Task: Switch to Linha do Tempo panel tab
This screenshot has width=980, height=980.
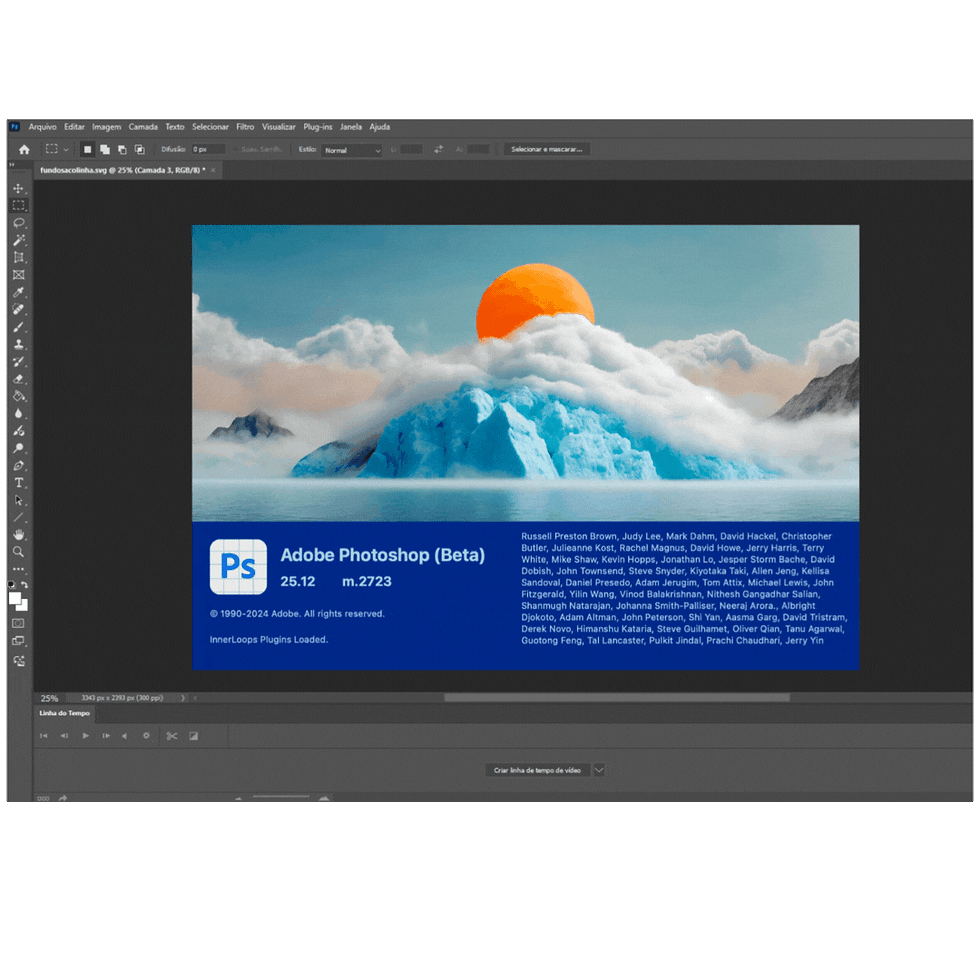Action: coord(65,713)
